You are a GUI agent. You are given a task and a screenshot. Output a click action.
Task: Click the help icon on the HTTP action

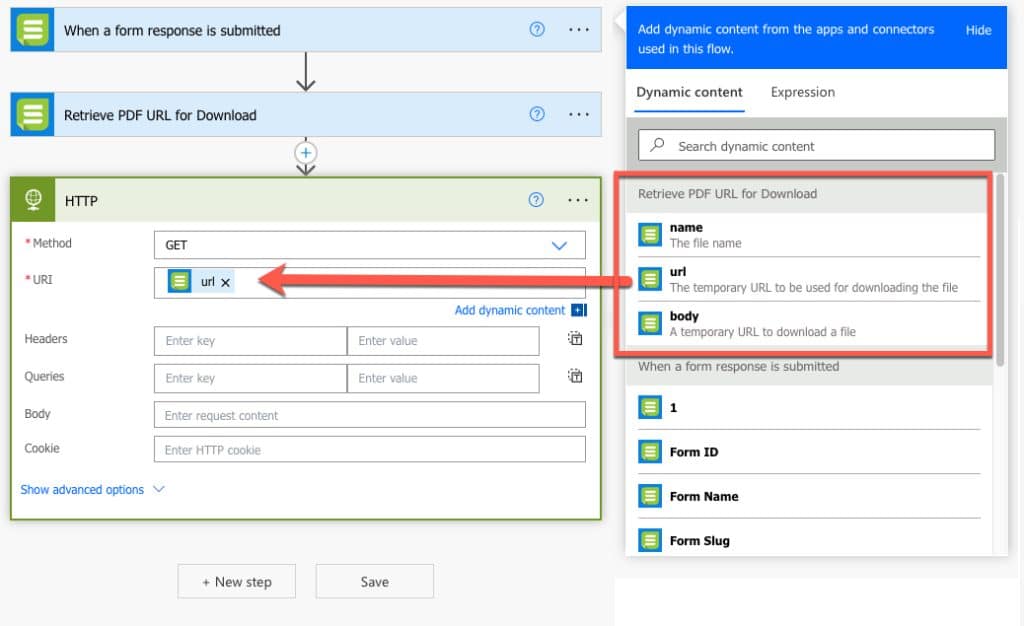tap(537, 199)
